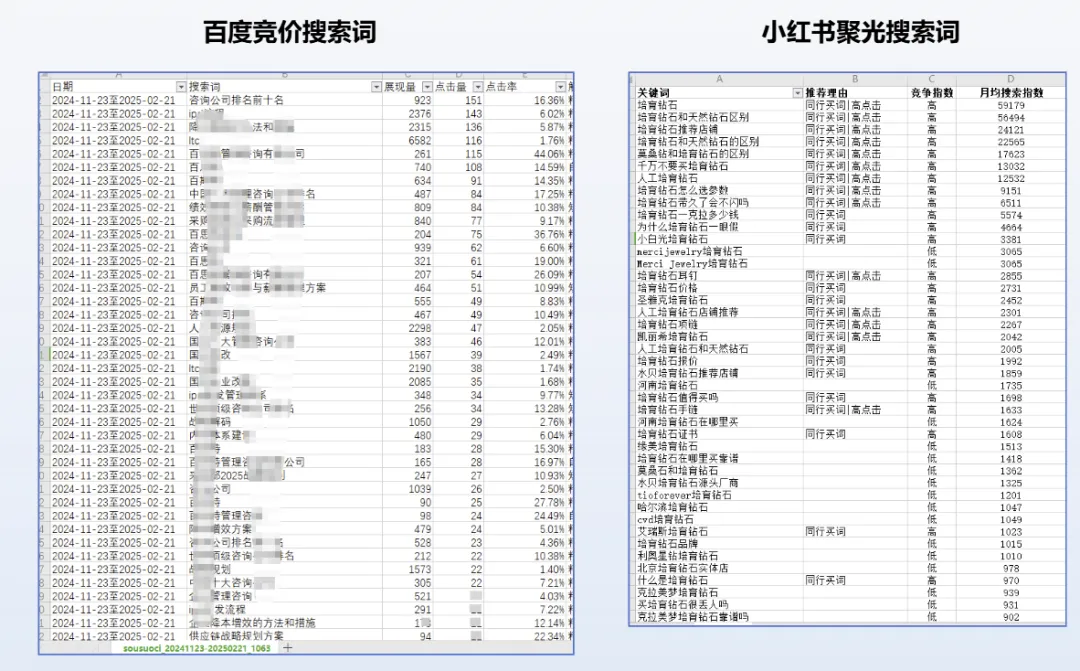Click the 月均搜索指数 header cell
The width and height of the screenshot is (1080, 671).
(x=1010, y=93)
